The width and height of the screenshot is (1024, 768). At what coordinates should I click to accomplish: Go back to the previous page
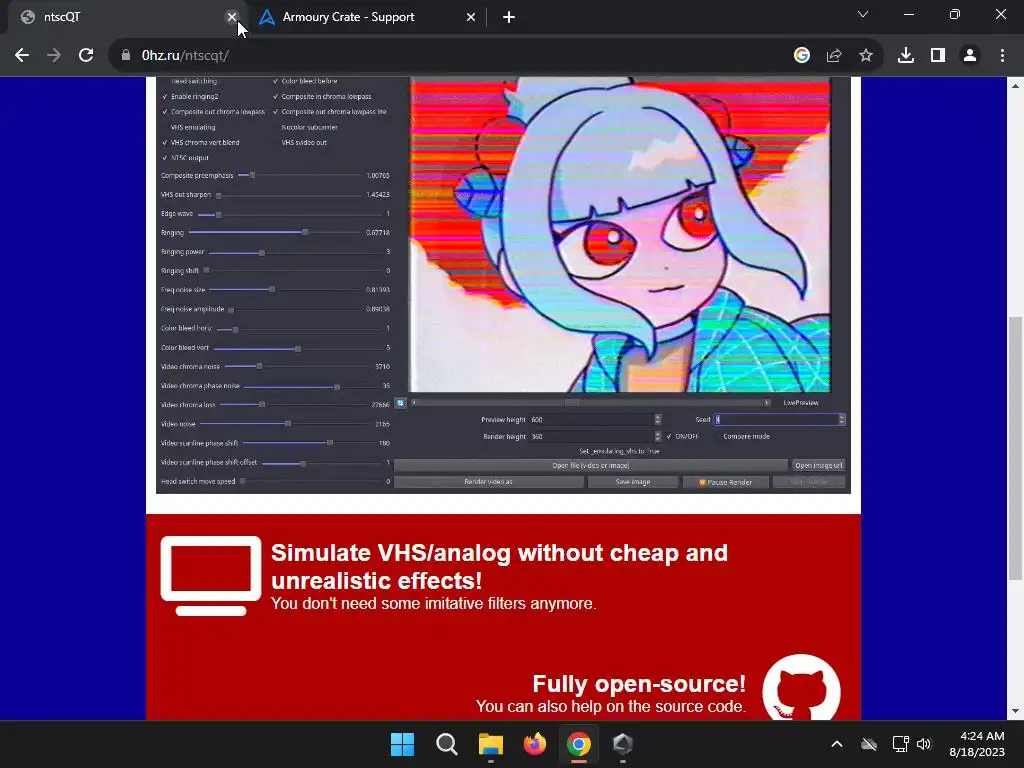click(22, 56)
